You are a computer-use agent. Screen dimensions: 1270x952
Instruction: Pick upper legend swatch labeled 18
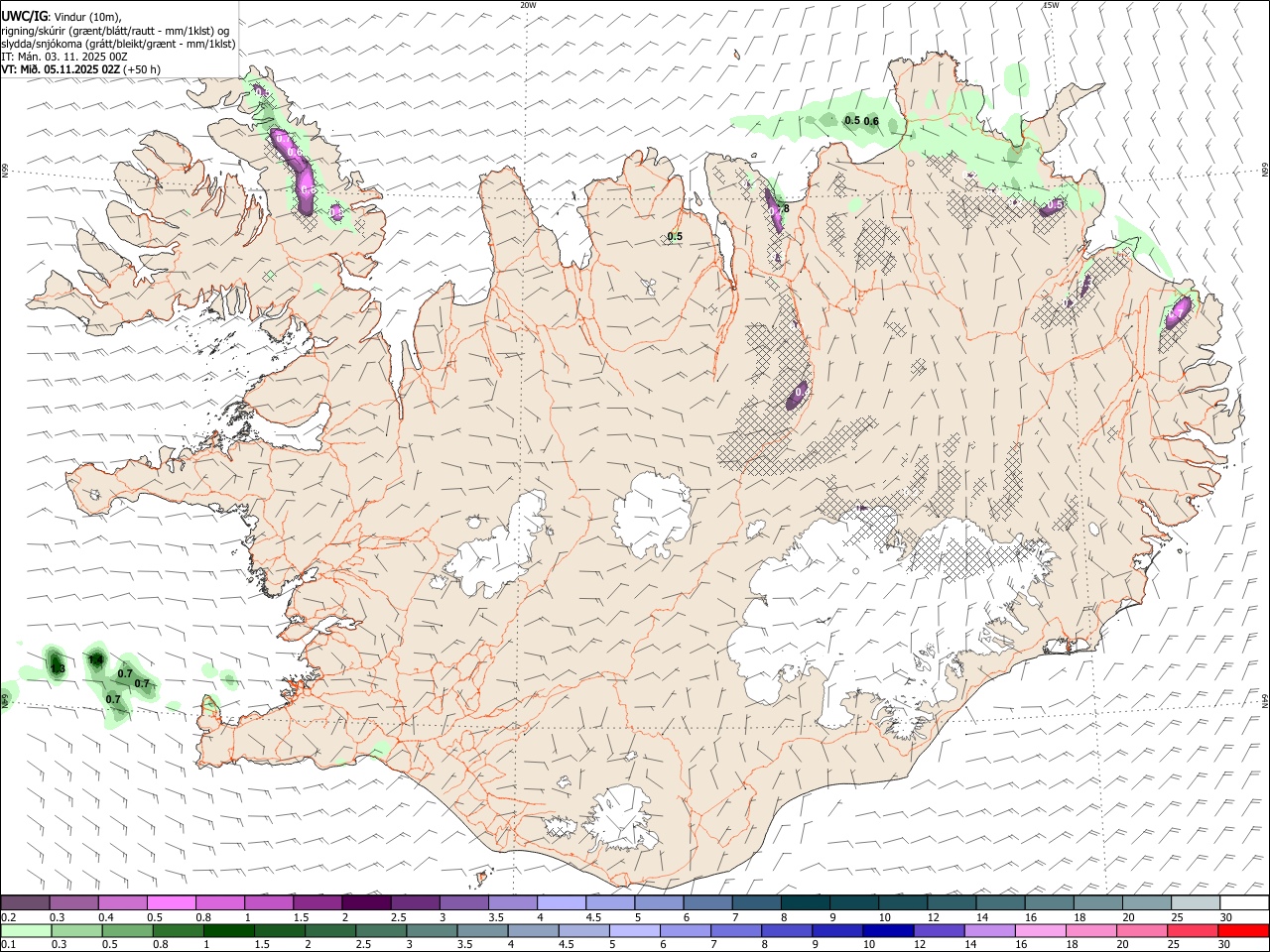(1098, 902)
